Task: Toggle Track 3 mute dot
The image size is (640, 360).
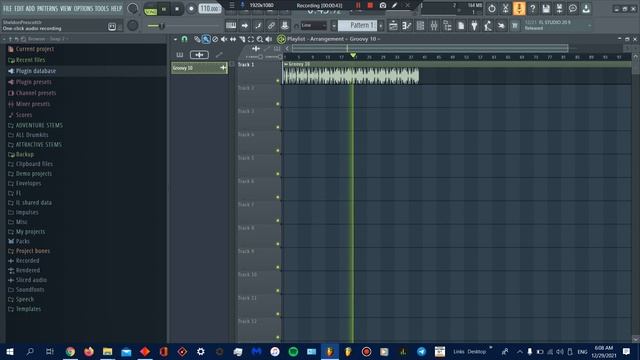Action: point(278,127)
